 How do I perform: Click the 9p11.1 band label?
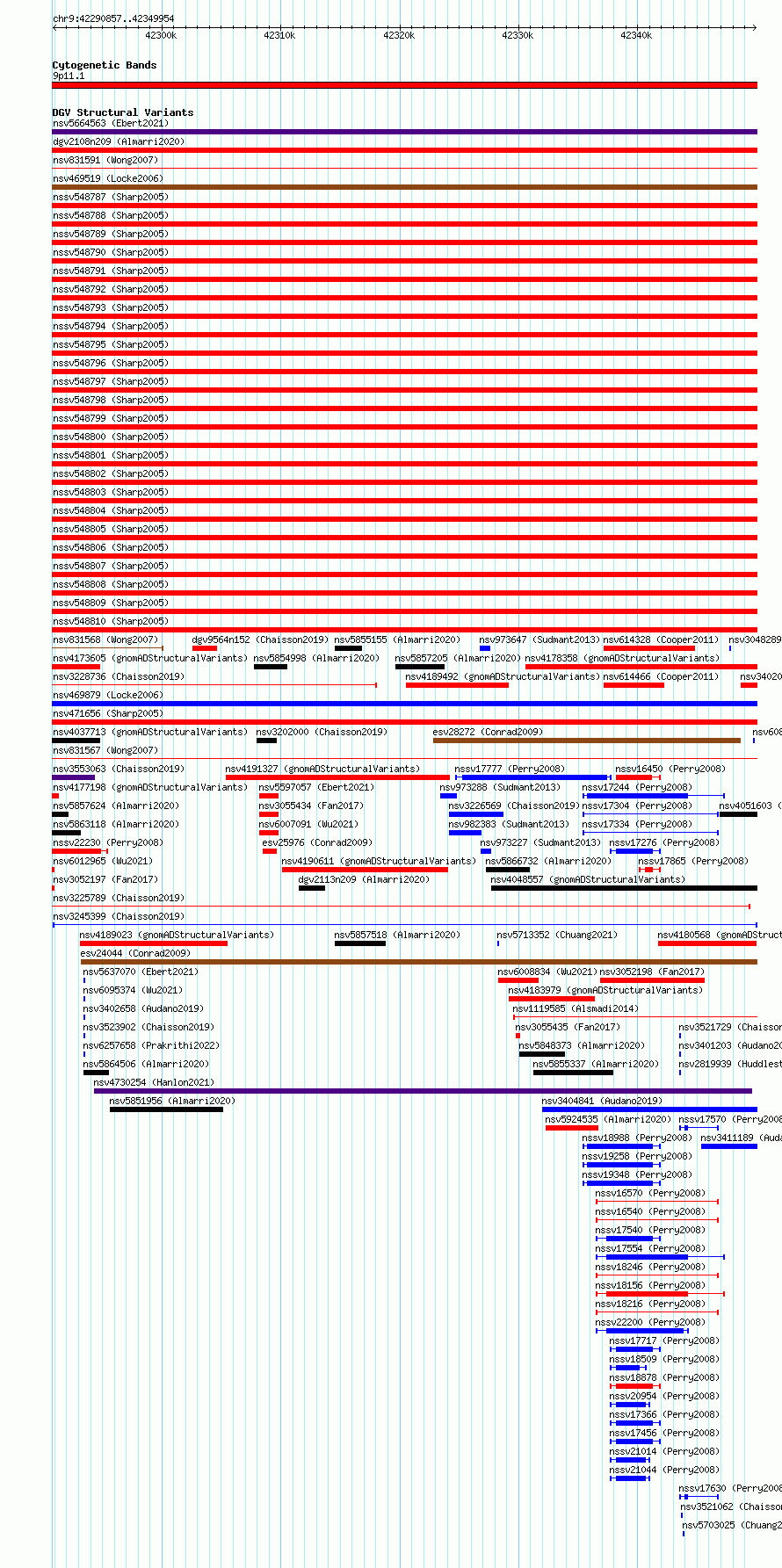click(x=69, y=76)
